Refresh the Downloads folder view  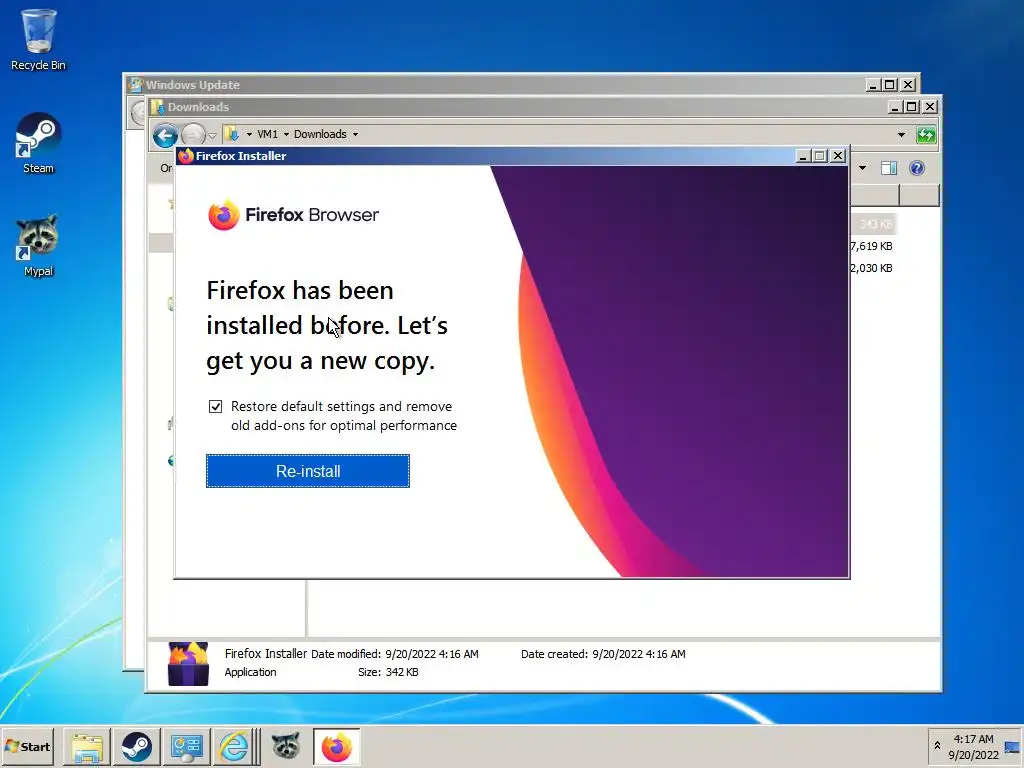(926, 135)
